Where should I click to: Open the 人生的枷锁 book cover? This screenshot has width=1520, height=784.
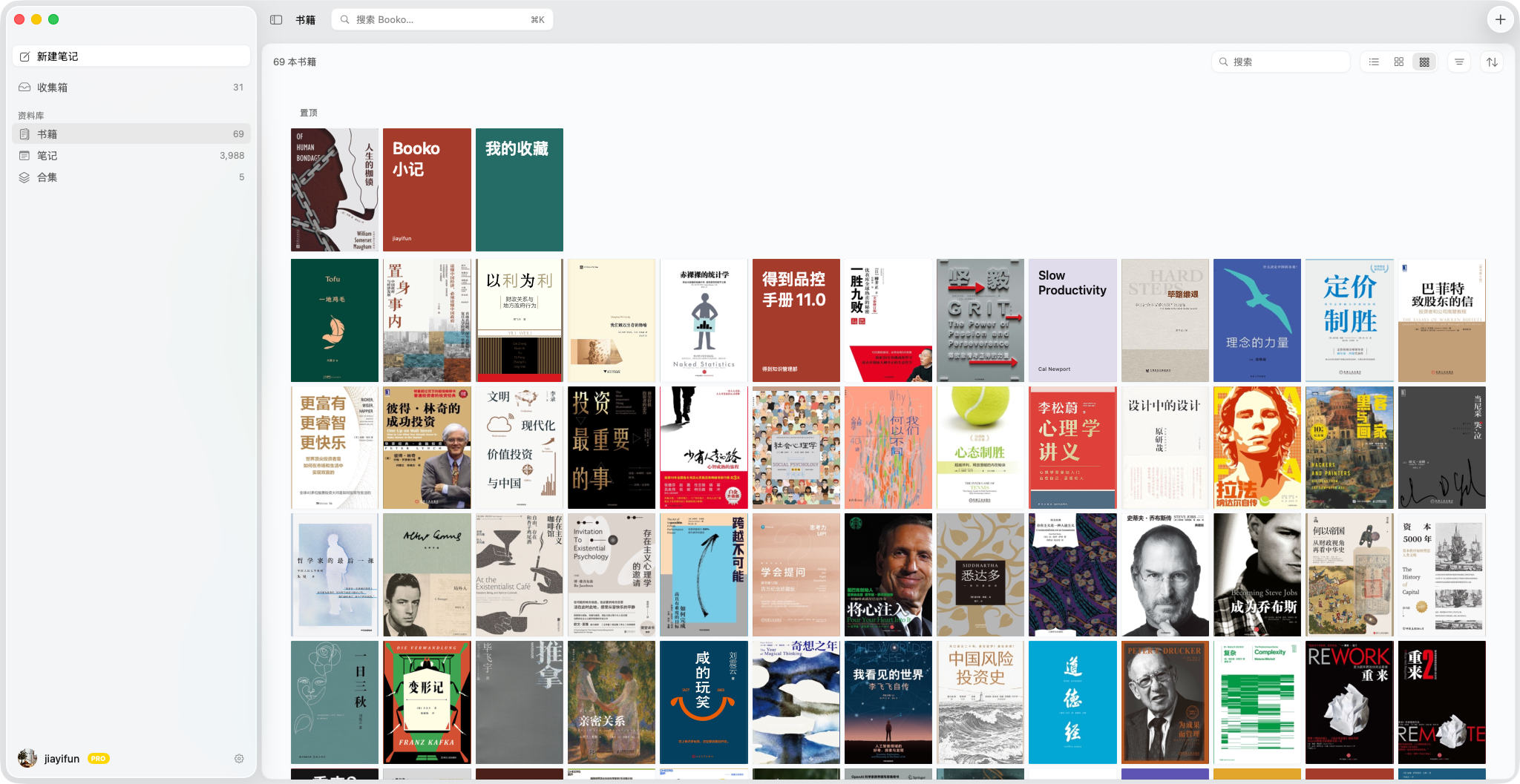(x=335, y=190)
